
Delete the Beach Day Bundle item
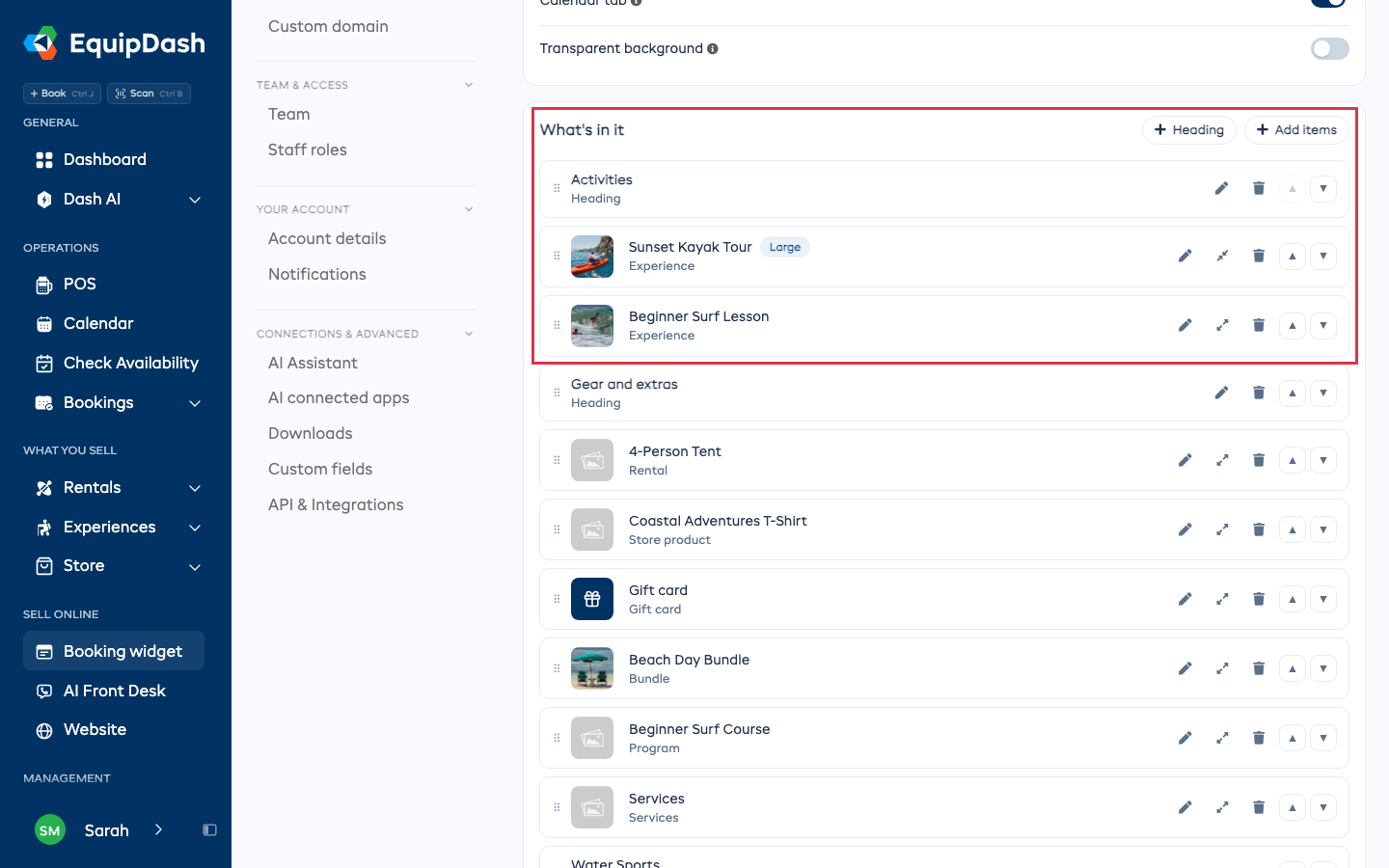coord(1258,668)
